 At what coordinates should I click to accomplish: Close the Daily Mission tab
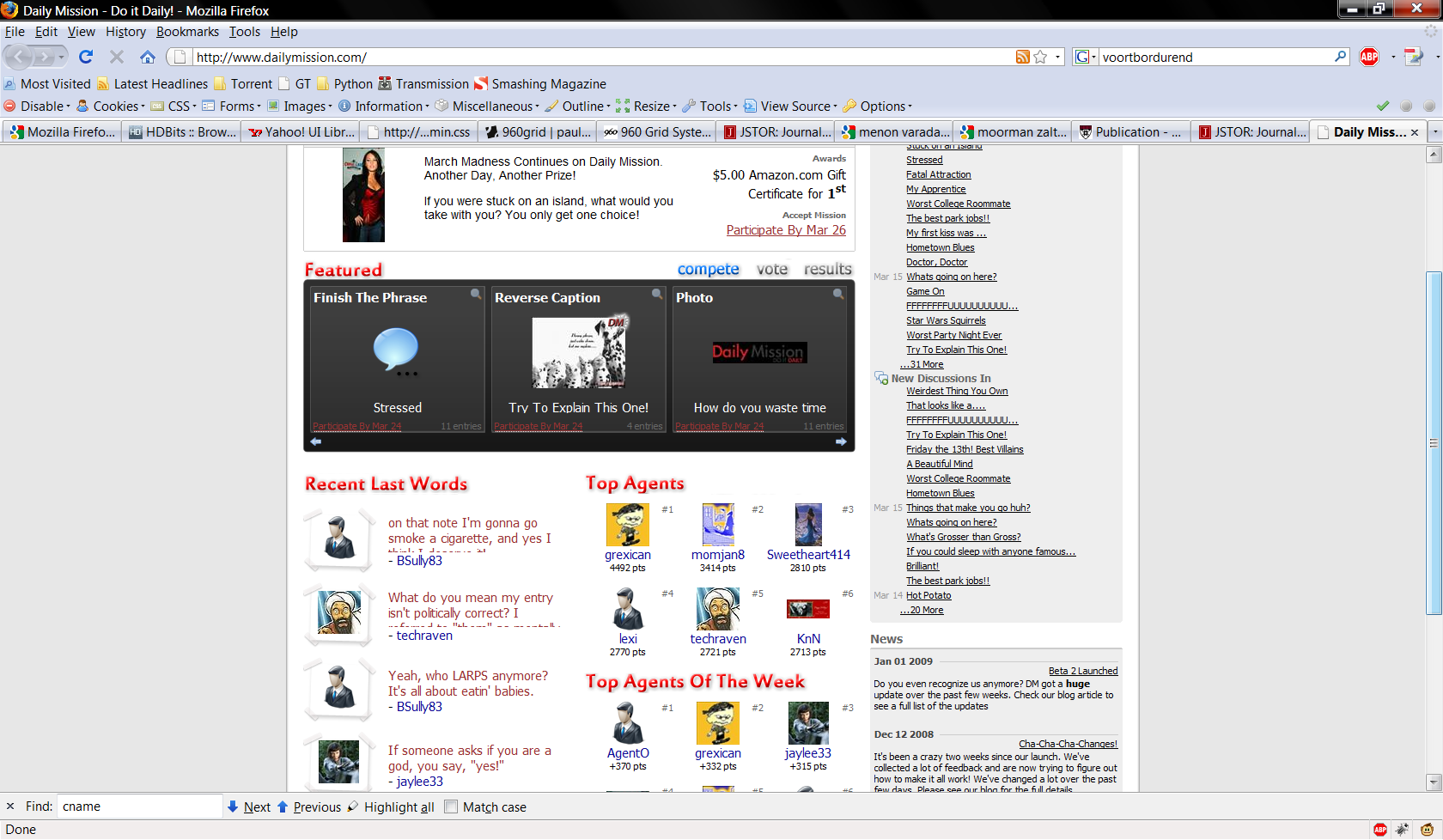[x=1415, y=132]
